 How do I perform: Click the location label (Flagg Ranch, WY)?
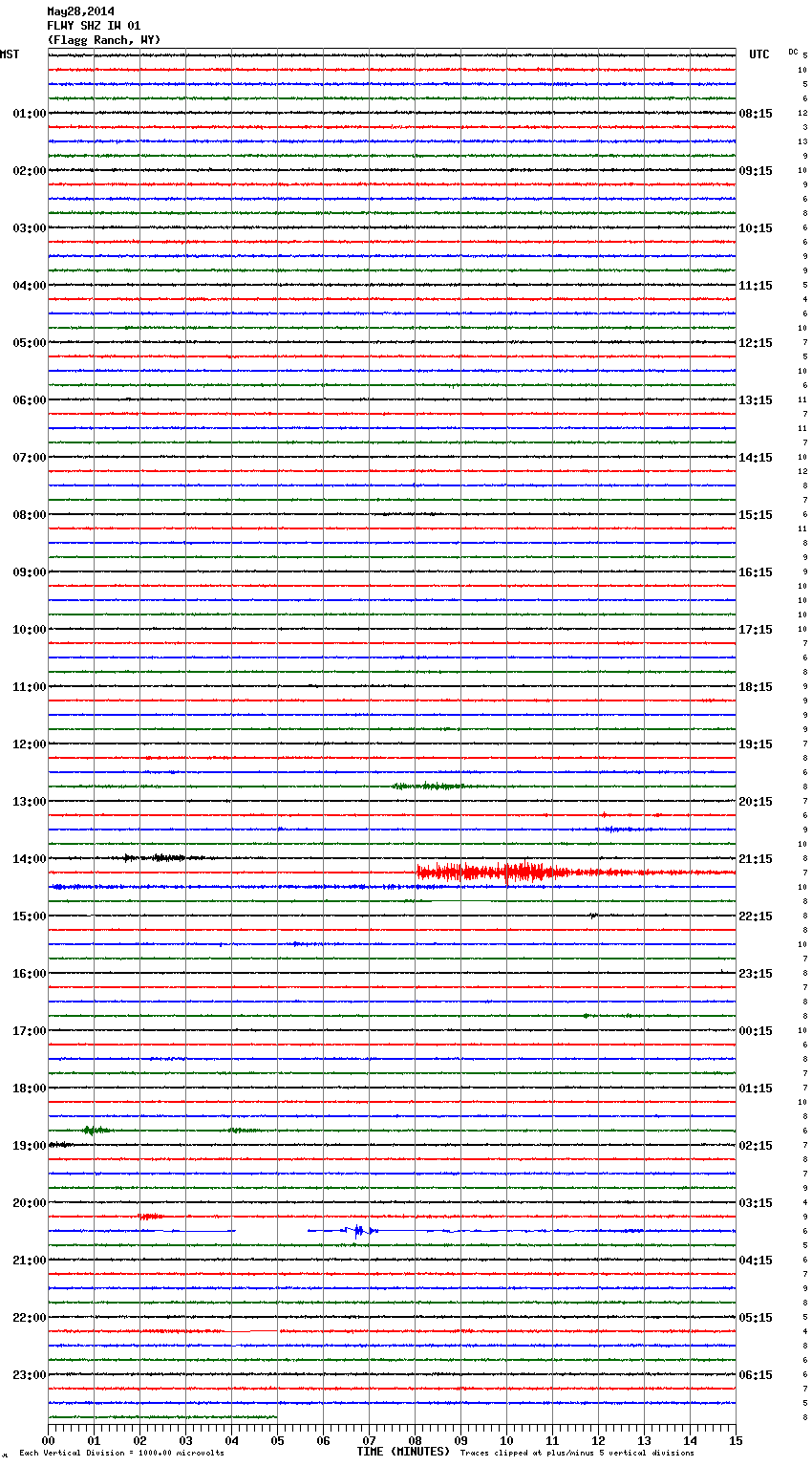(104, 40)
